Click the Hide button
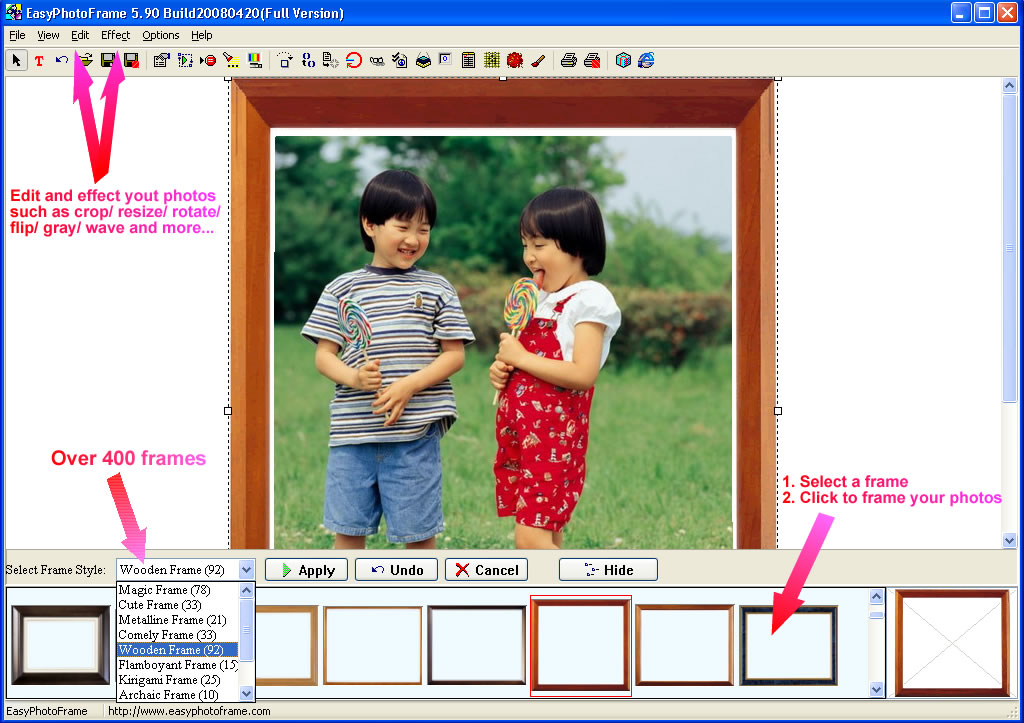This screenshot has height=723, width=1024. [x=607, y=569]
